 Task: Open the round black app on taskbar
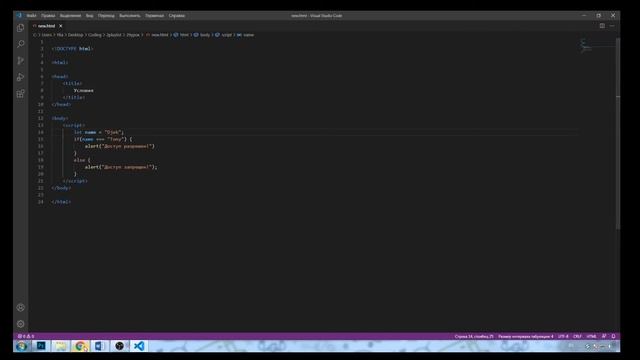pos(119,346)
